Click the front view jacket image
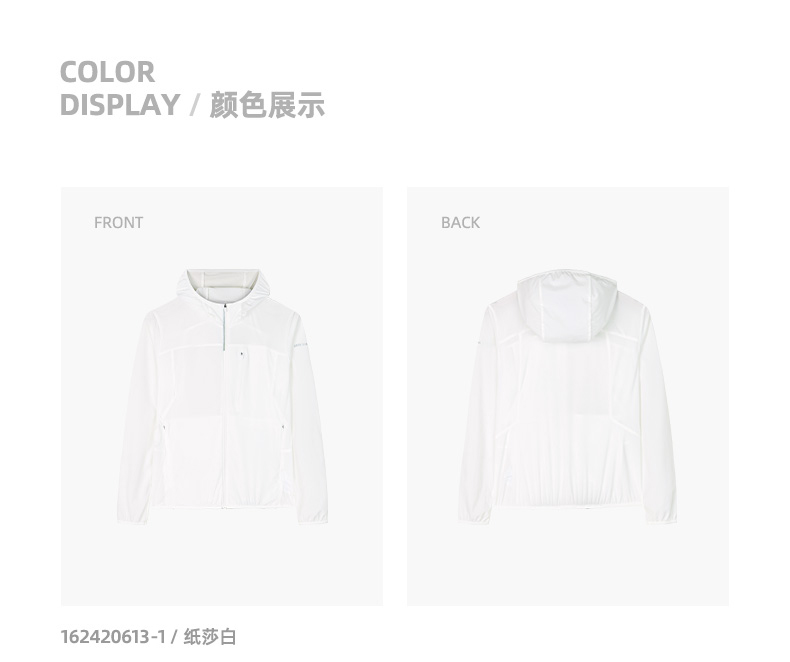Screen dimensions: 790x662 (x=222, y=396)
